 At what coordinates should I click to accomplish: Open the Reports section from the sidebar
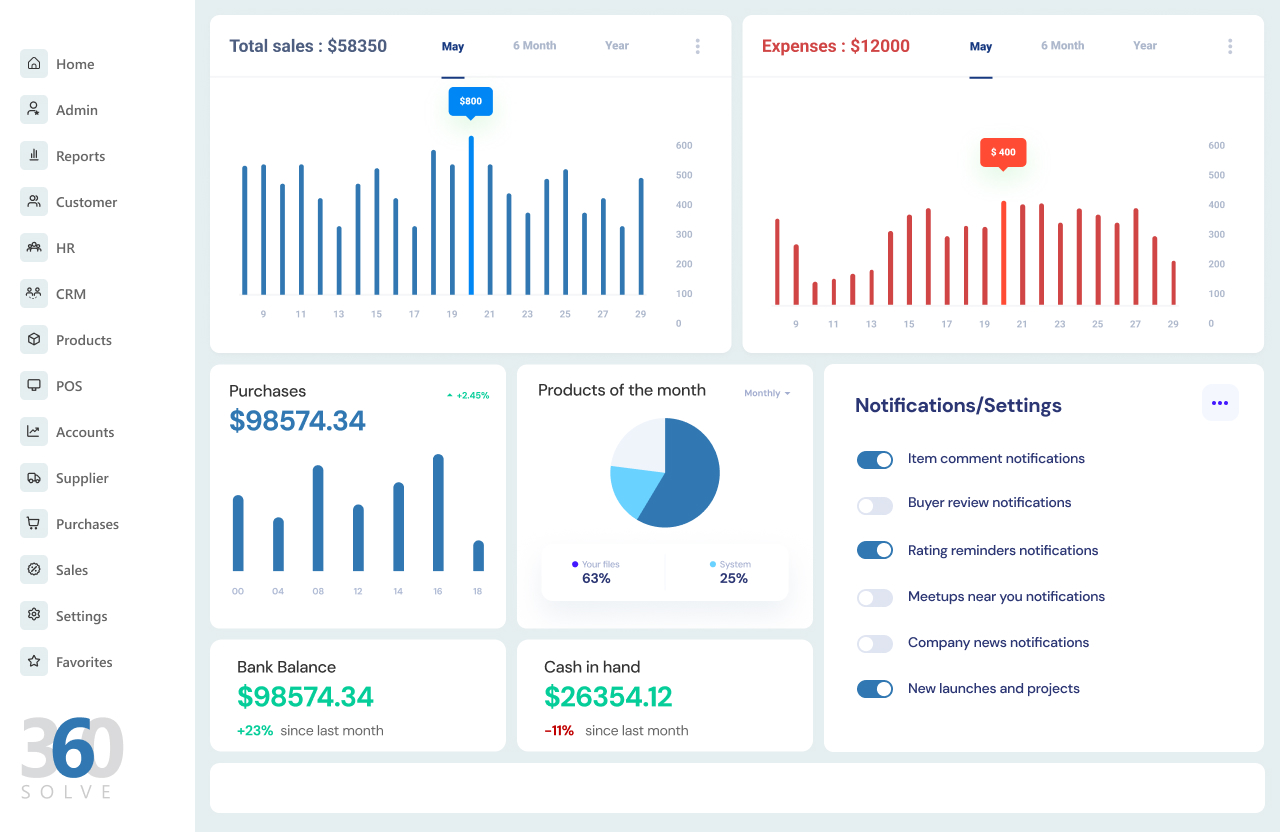(x=33, y=155)
